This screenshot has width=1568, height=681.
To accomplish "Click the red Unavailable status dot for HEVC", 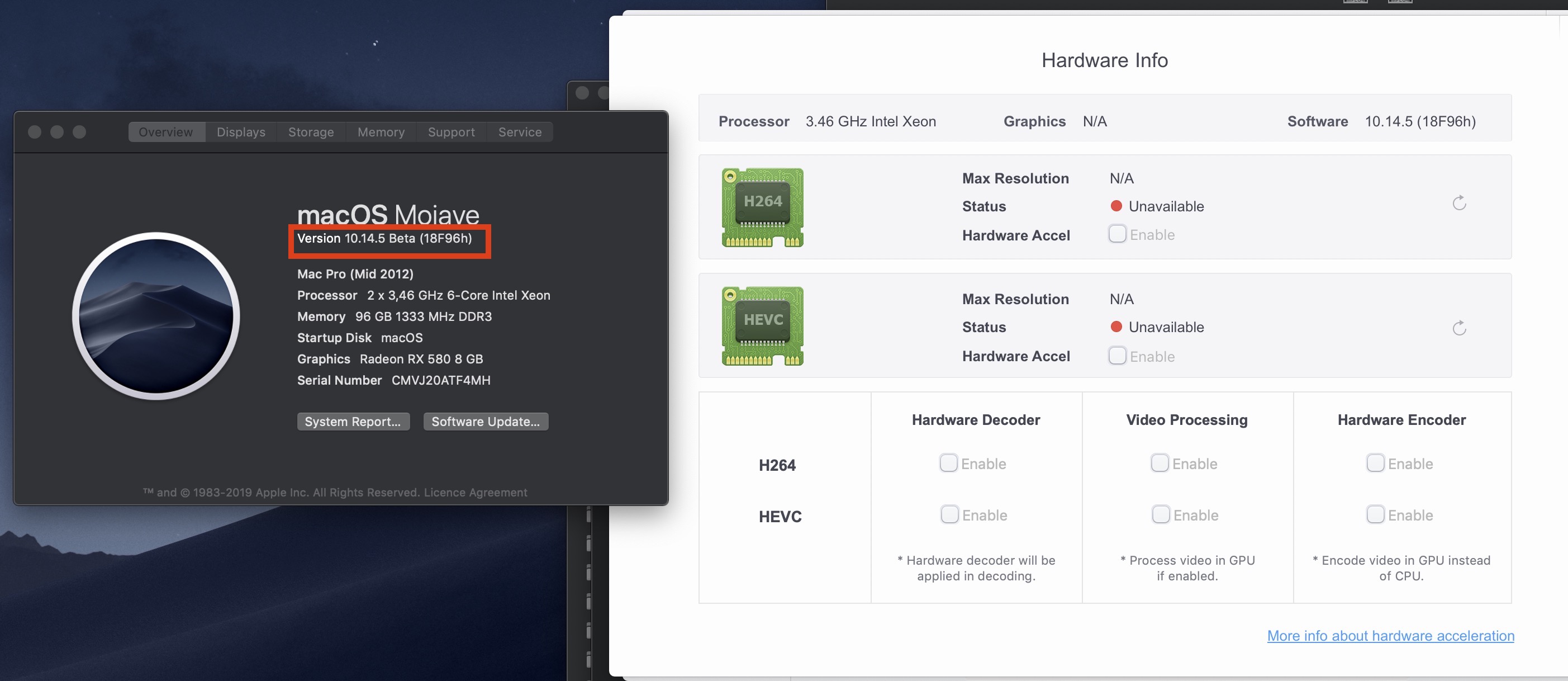I will (x=1116, y=327).
